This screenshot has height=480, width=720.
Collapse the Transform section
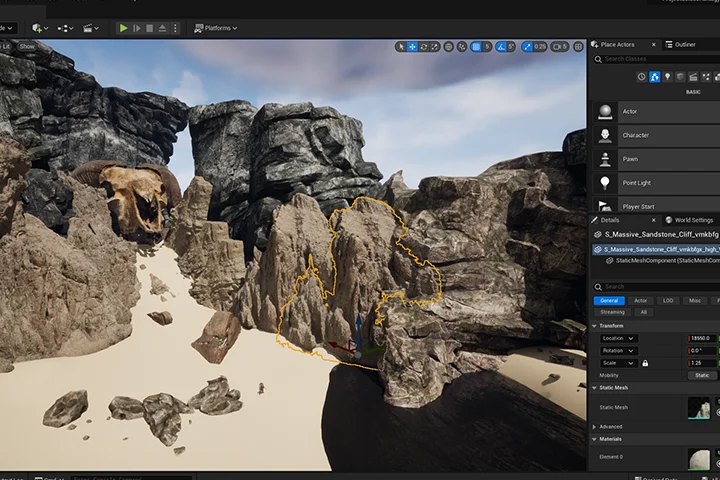tap(594, 326)
